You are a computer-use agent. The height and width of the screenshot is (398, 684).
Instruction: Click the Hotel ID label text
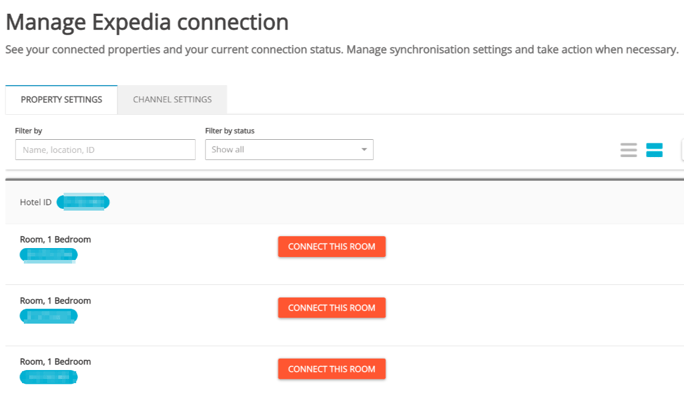35,202
